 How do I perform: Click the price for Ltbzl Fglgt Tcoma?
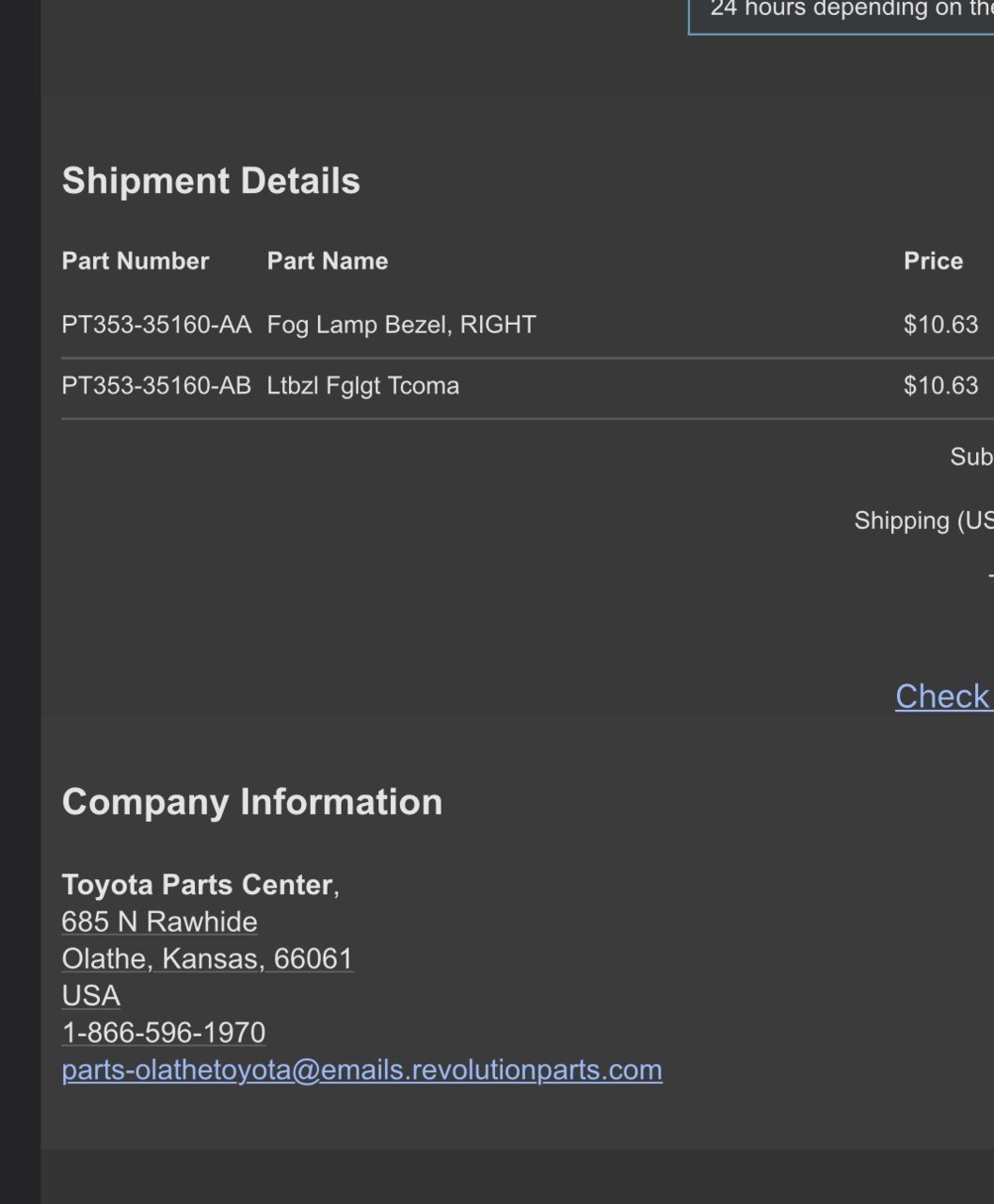pyautogui.click(x=940, y=386)
